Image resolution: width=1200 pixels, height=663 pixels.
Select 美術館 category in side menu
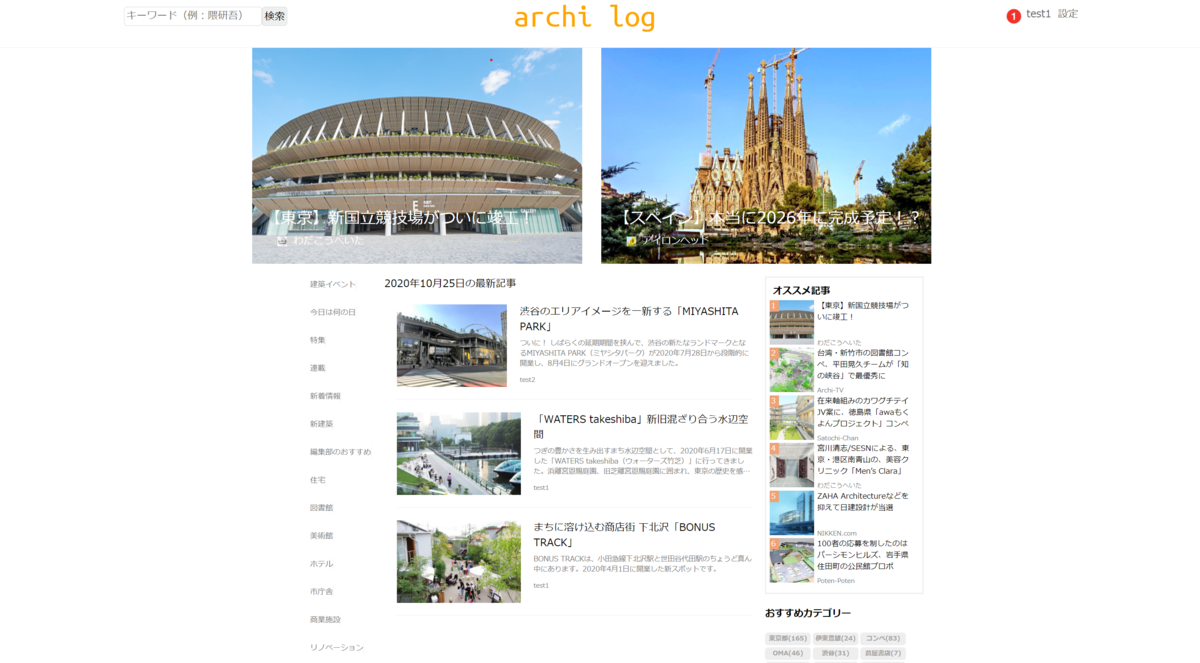[x=322, y=537]
